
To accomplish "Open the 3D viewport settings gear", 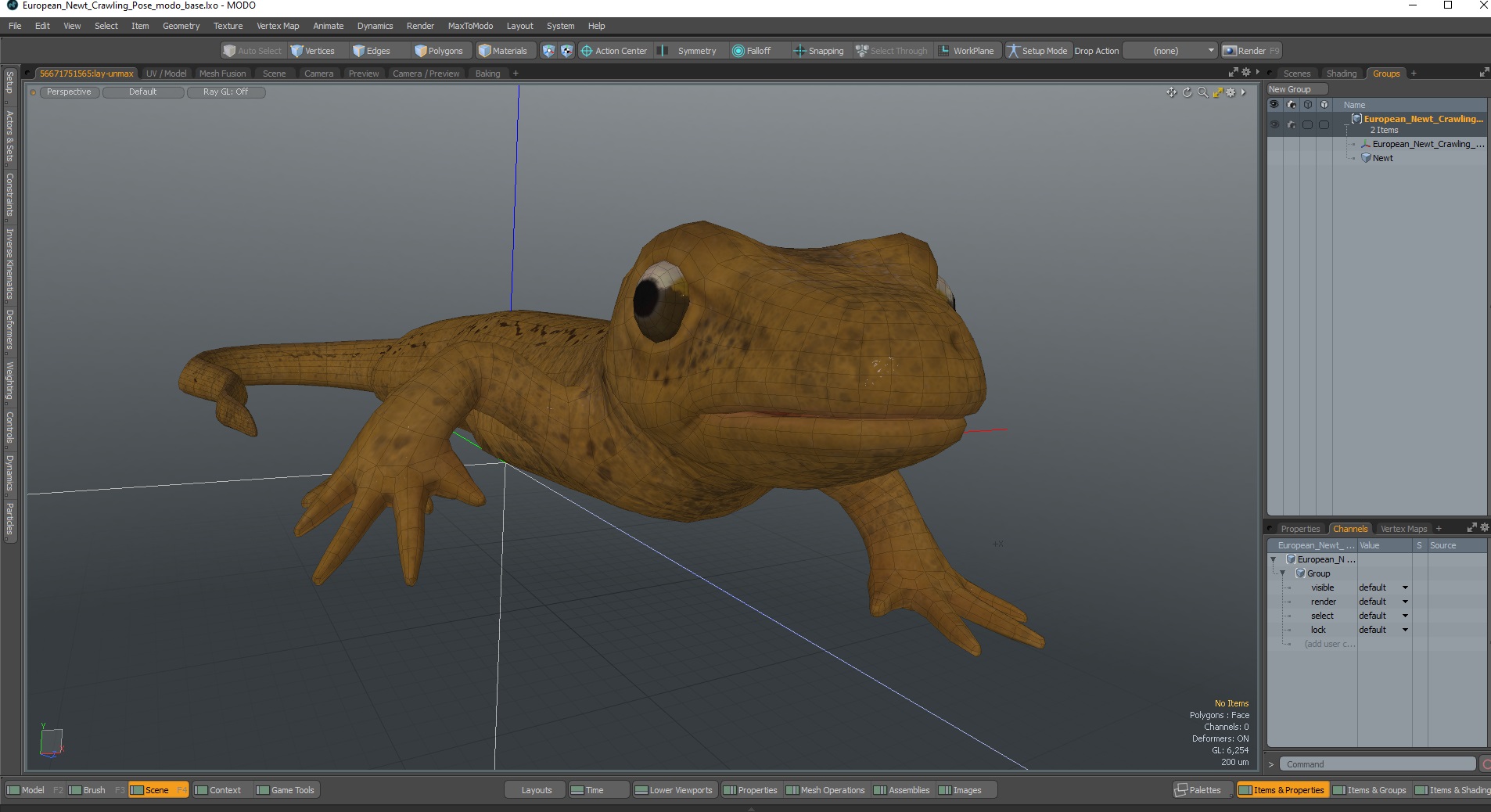I will tap(1231, 92).
